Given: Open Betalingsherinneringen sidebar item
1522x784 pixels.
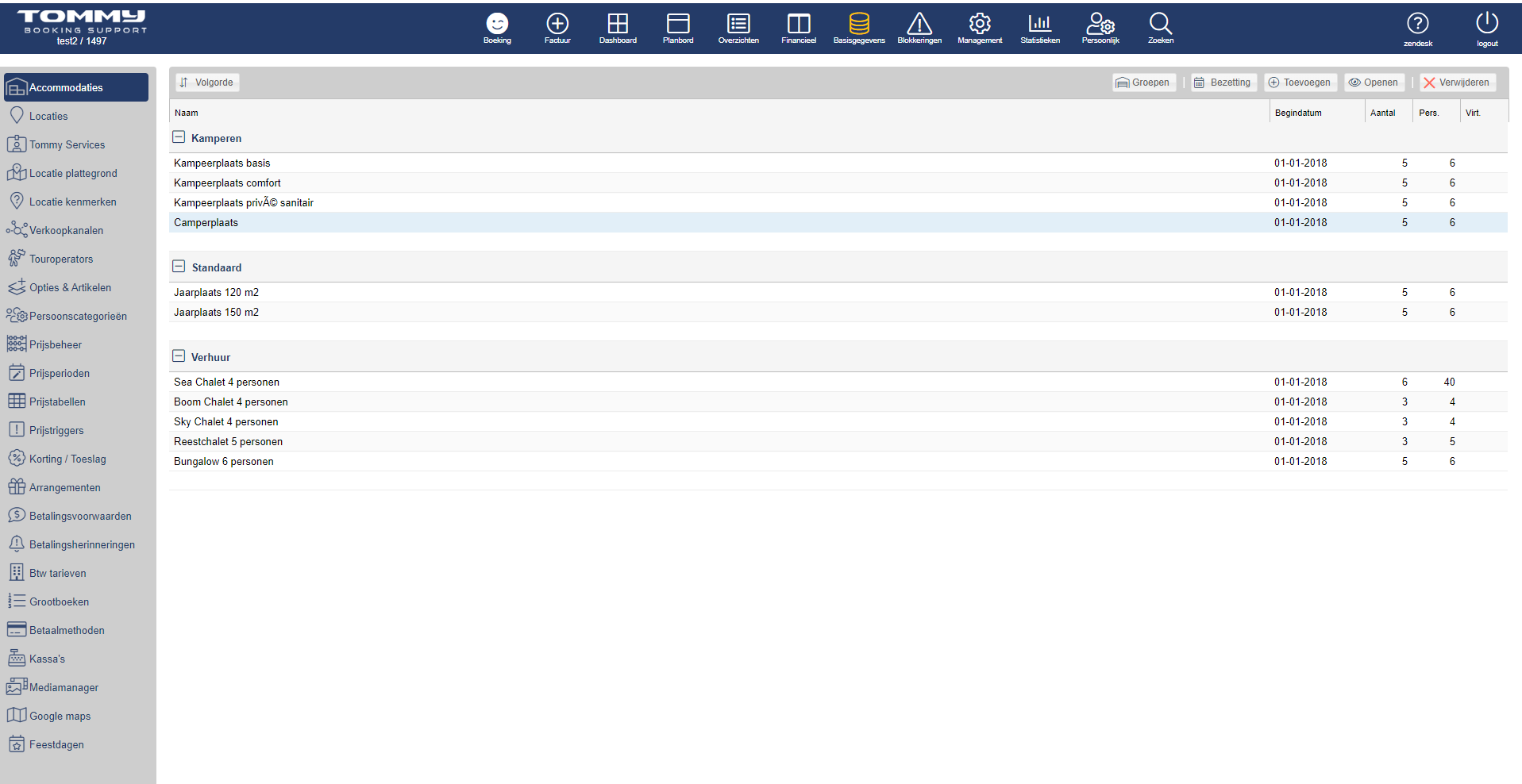Looking at the screenshot, I should point(76,544).
